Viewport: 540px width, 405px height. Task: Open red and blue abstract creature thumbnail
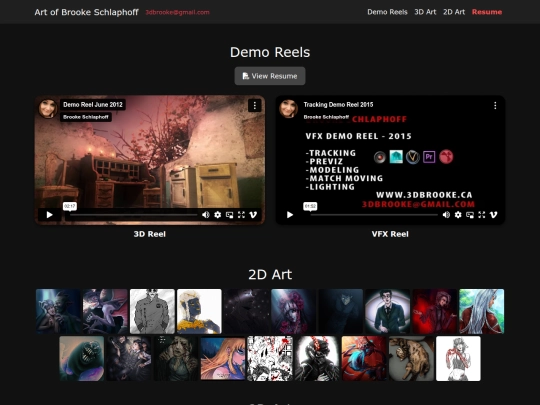point(364,359)
